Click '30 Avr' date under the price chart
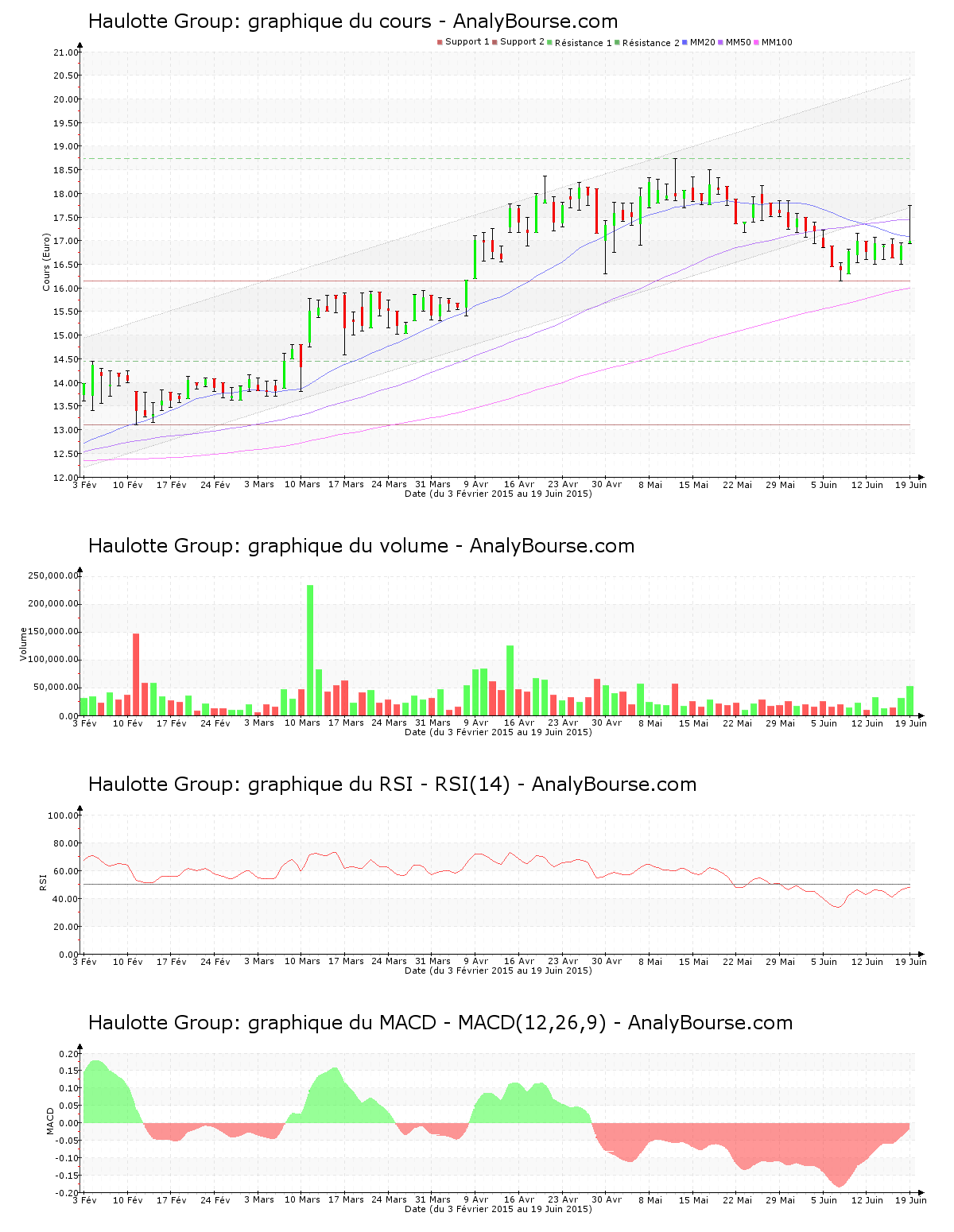Image resolution: width=954 pixels, height=1232 pixels. (x=607, y=484)
